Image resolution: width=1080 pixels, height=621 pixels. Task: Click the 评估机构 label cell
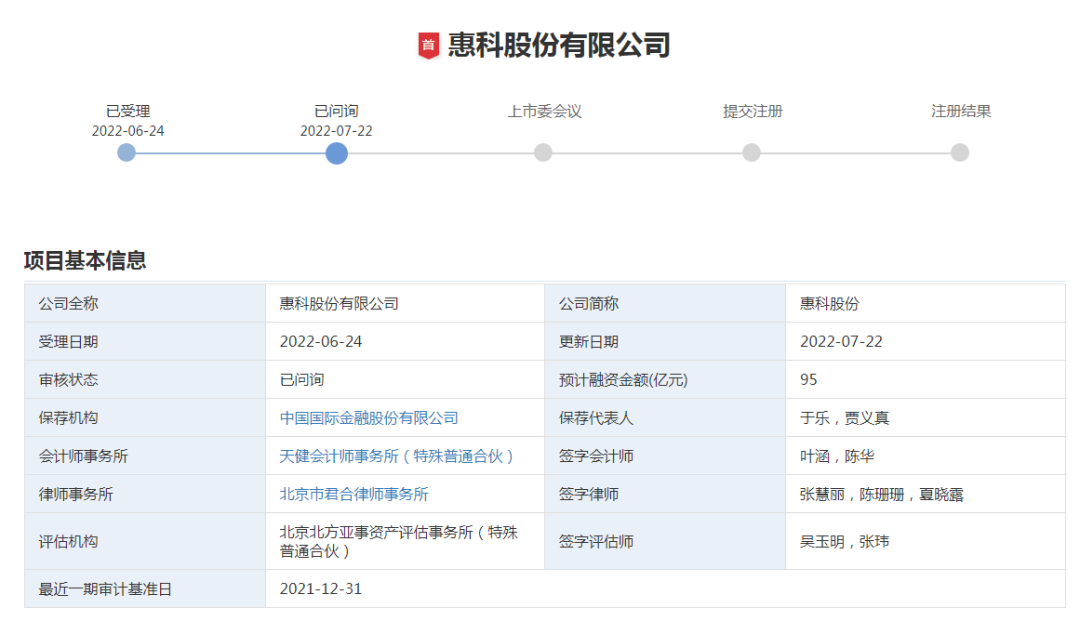click(x=145, y=541)
